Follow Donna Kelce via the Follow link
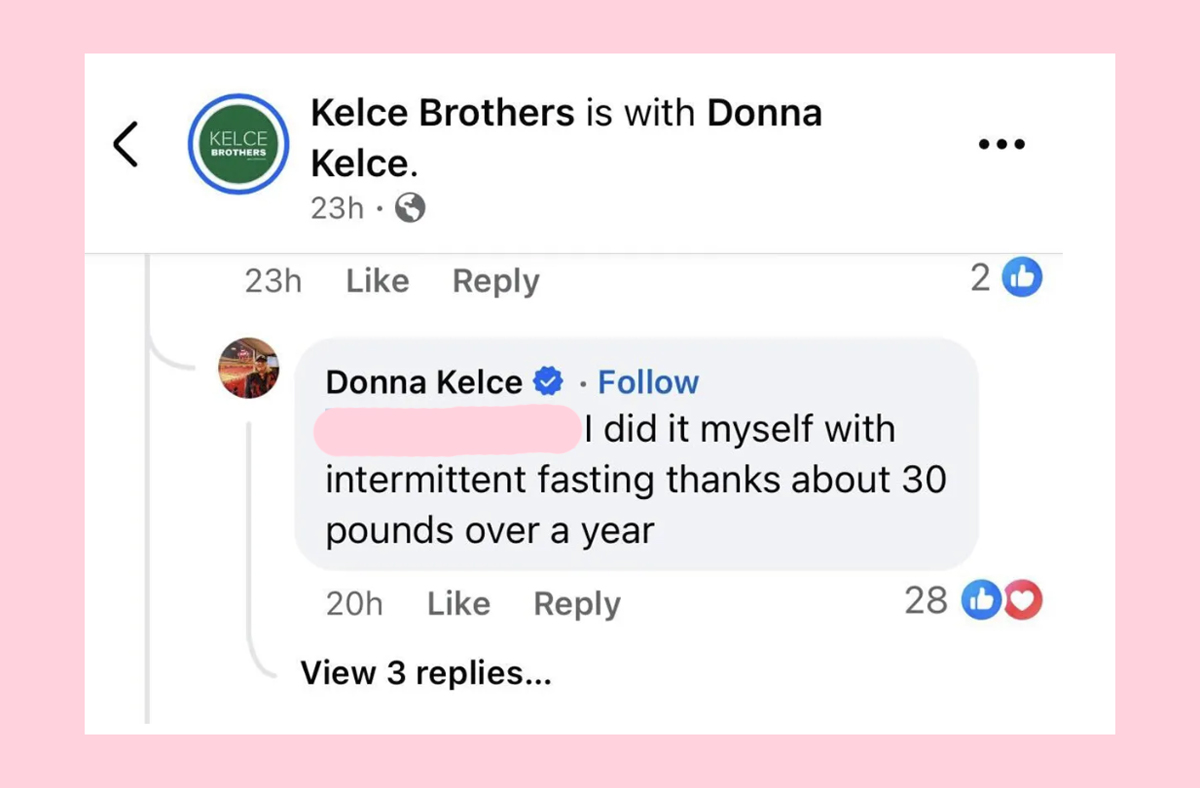Screen dimensions: 1200x788 click(x=648, y=381)
